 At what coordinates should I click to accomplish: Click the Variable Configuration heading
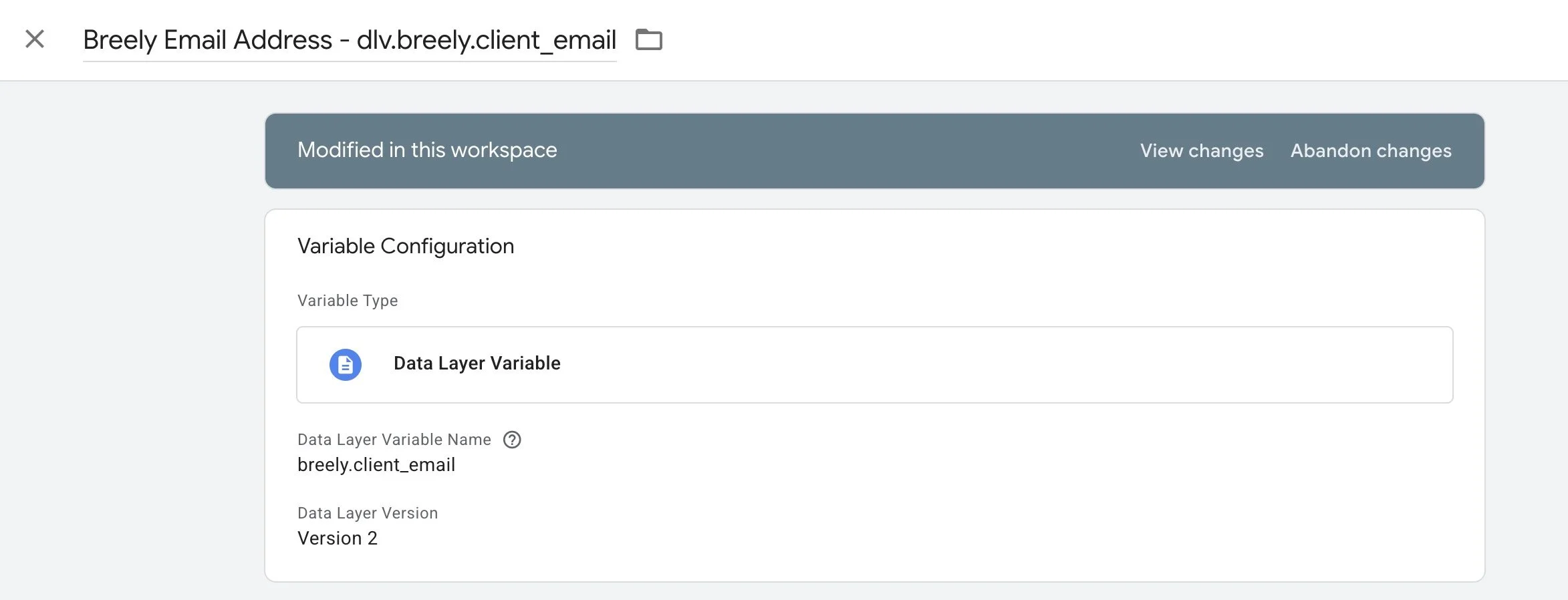(405, 247)
